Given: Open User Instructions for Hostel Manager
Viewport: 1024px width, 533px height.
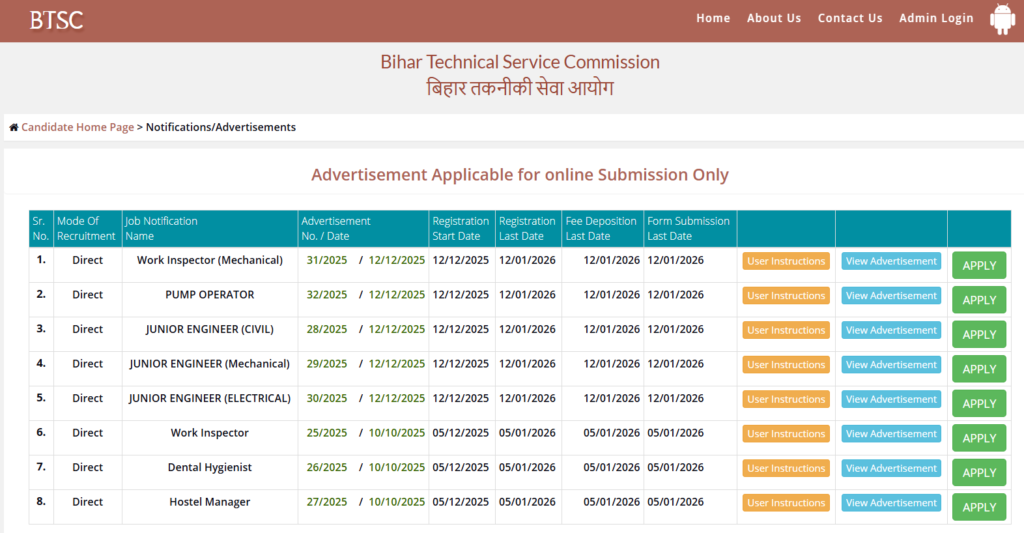Looking at the screenshot, I should tap(785, 503).
